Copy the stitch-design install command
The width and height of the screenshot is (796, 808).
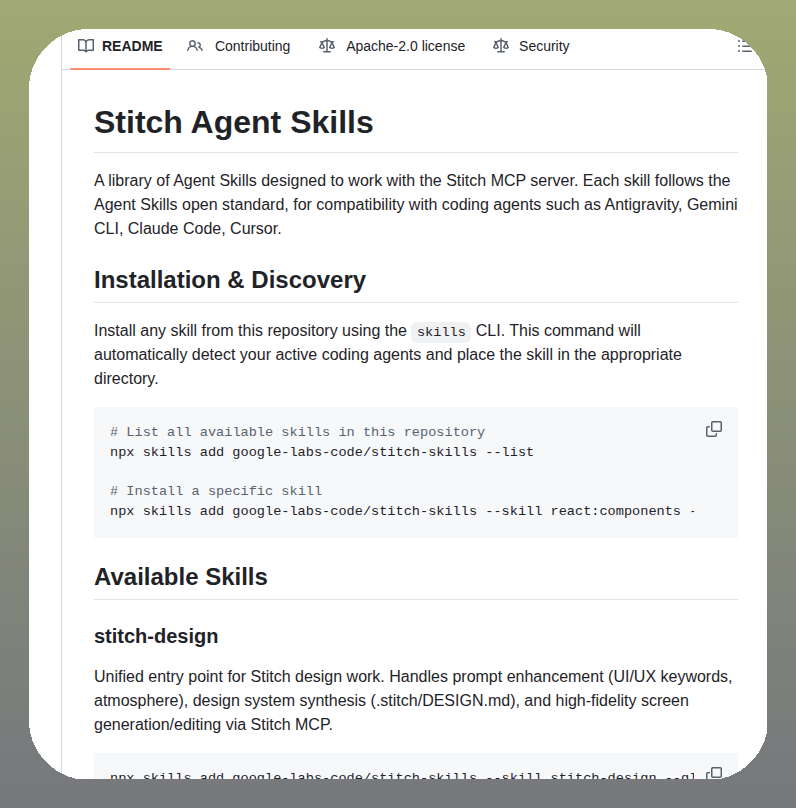(x=714, y=772)
